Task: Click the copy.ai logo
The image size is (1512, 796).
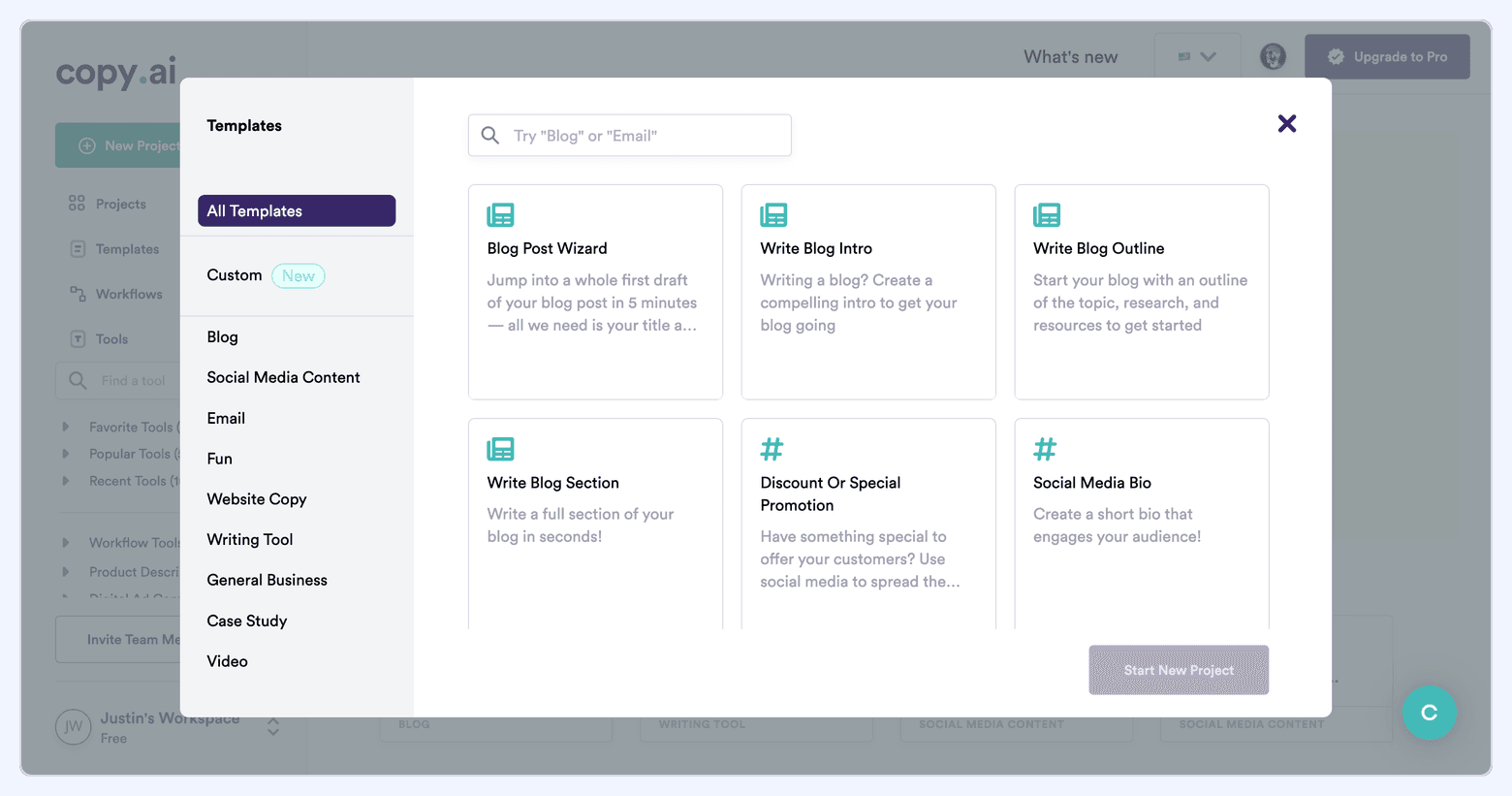Action: pos(115,72)
